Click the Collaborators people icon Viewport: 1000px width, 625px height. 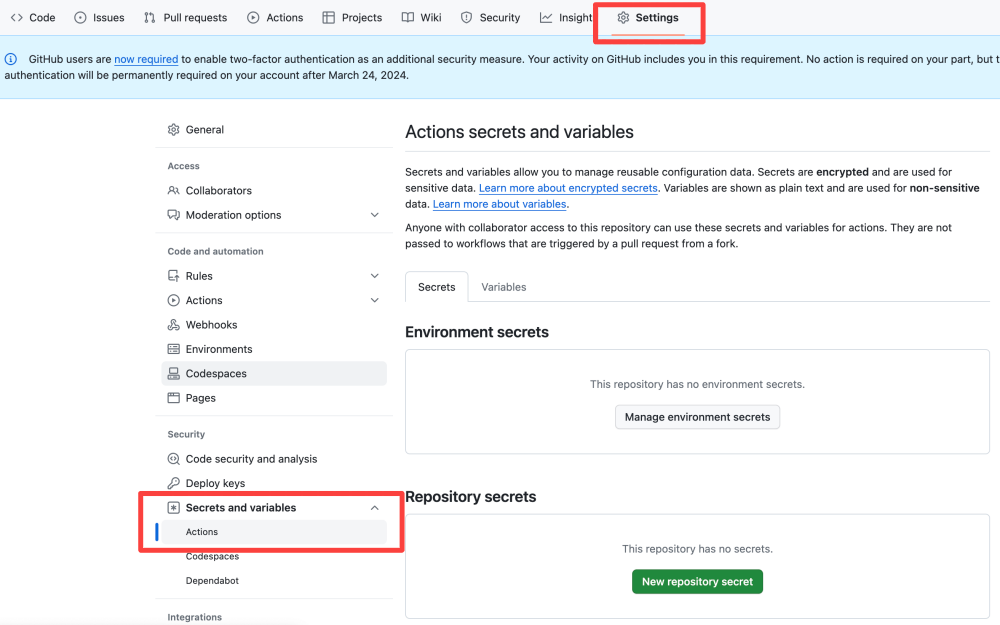173,191
